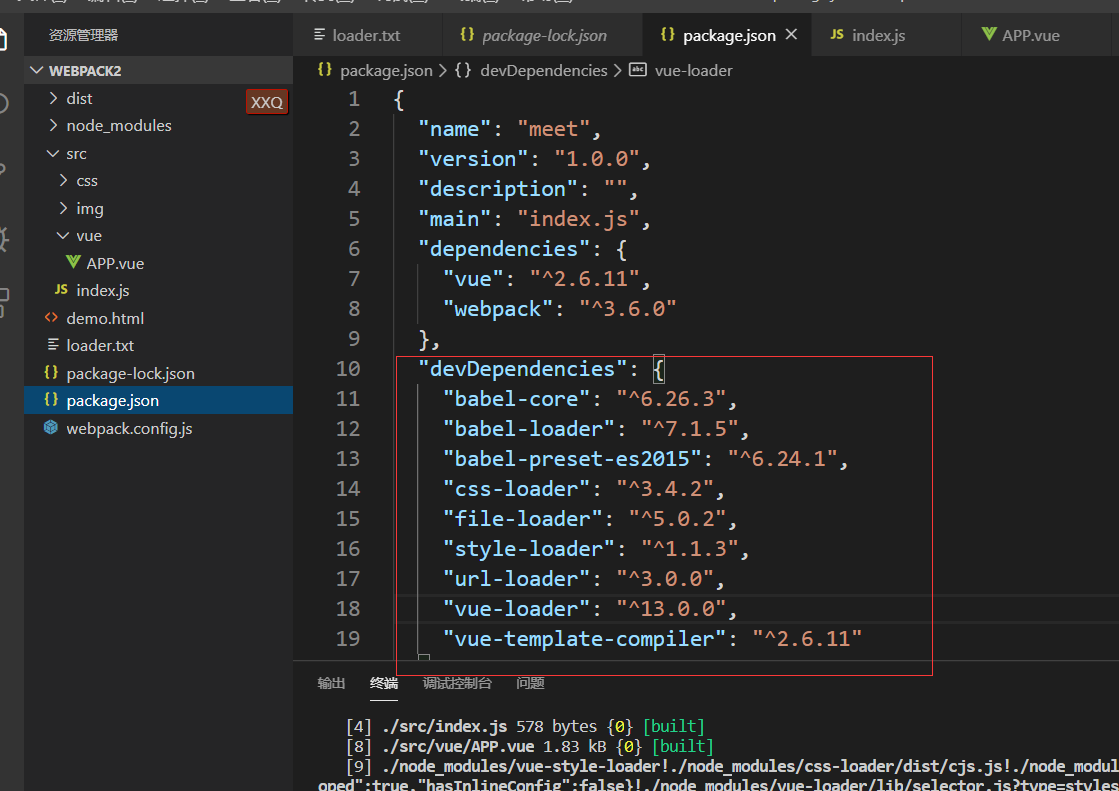The image size is (1119, 791).
Task: Click the "1.0.0" version value
Action: (x=596, y=159)
